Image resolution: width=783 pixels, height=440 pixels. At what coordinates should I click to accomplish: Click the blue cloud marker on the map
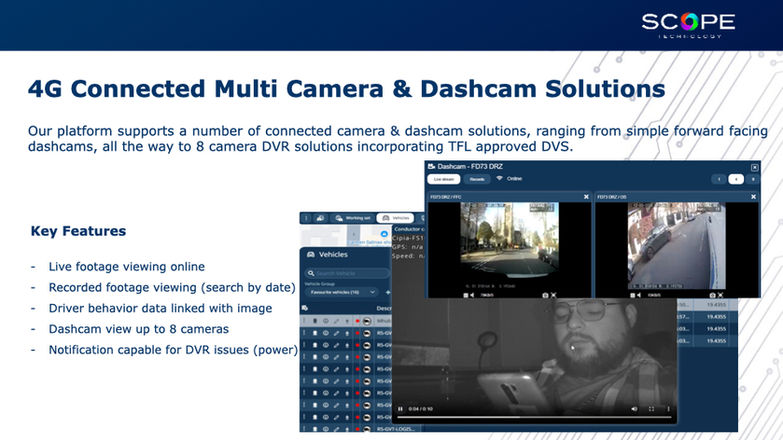click(x=384, y=234)
